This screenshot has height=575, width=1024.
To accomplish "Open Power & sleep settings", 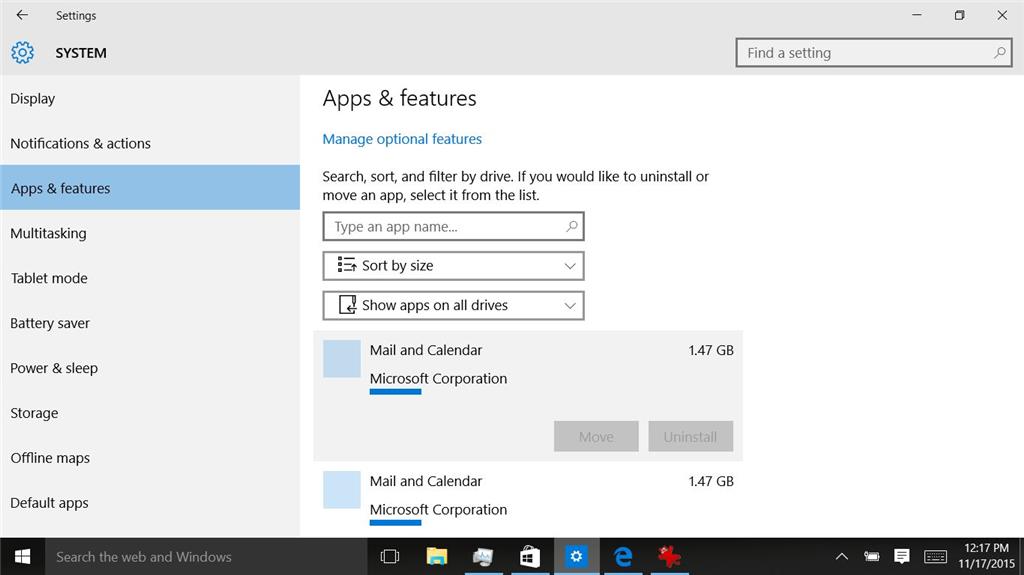I will click(x=150, y=368).
